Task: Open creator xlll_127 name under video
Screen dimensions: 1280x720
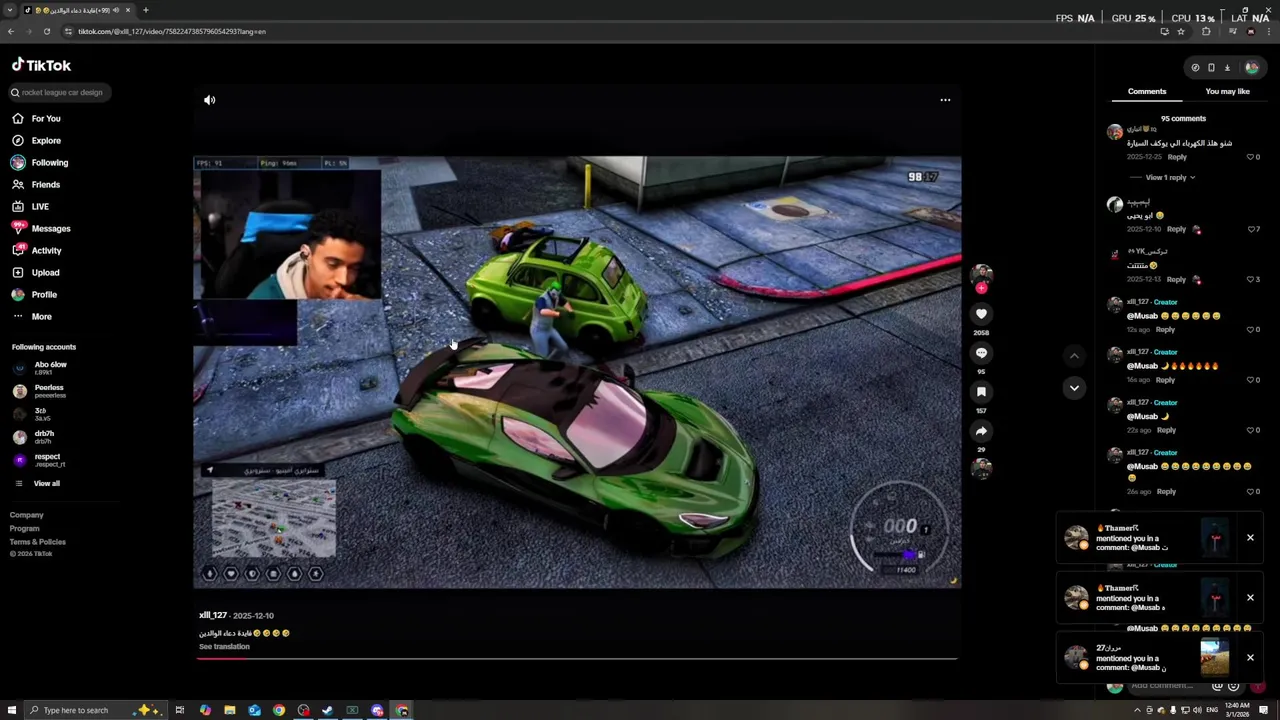Action: pos(213,616)
